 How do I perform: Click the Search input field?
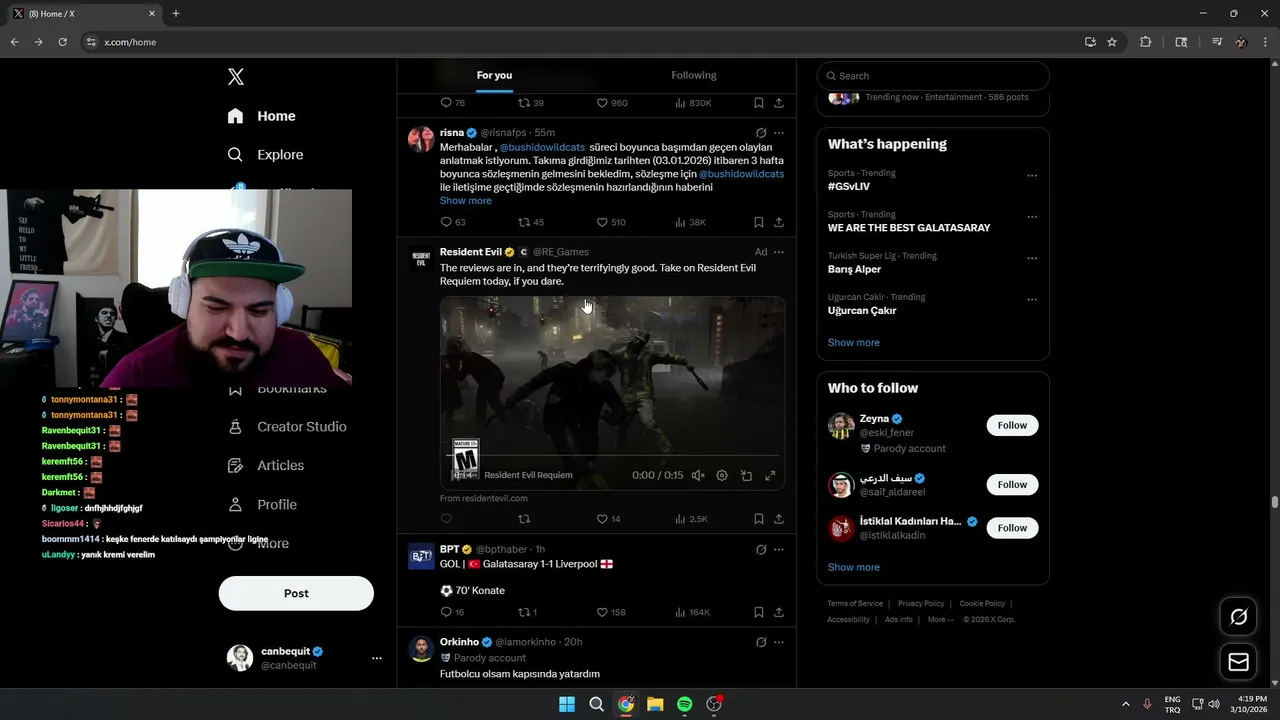click(x=933, y=76)
